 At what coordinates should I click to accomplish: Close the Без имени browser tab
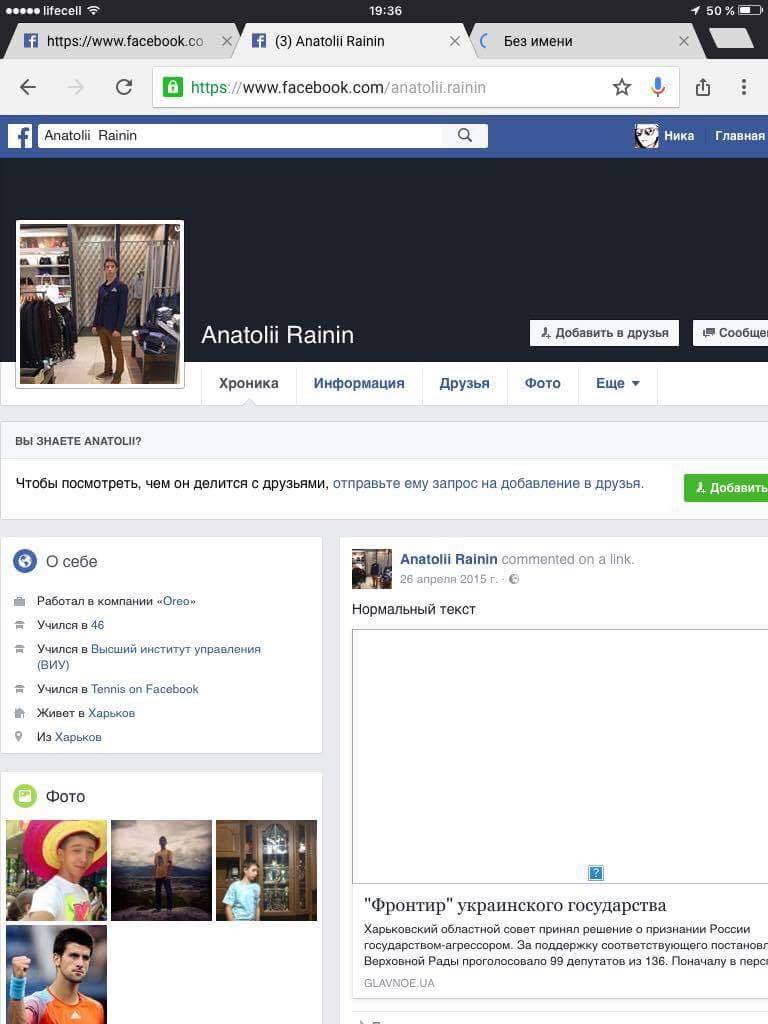pyautogui.click(x=684, y=41)
